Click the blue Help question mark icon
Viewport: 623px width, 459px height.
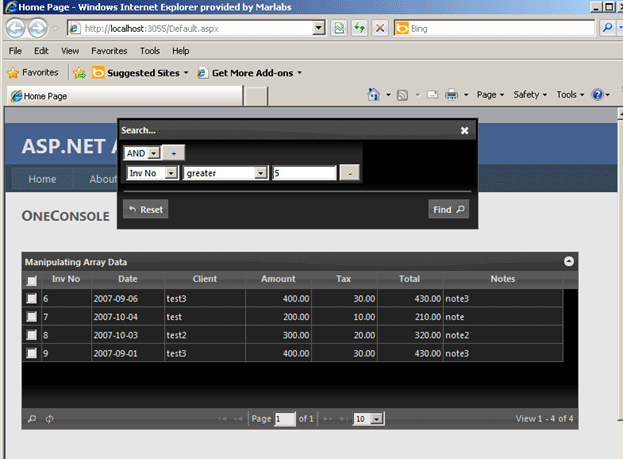597,95
